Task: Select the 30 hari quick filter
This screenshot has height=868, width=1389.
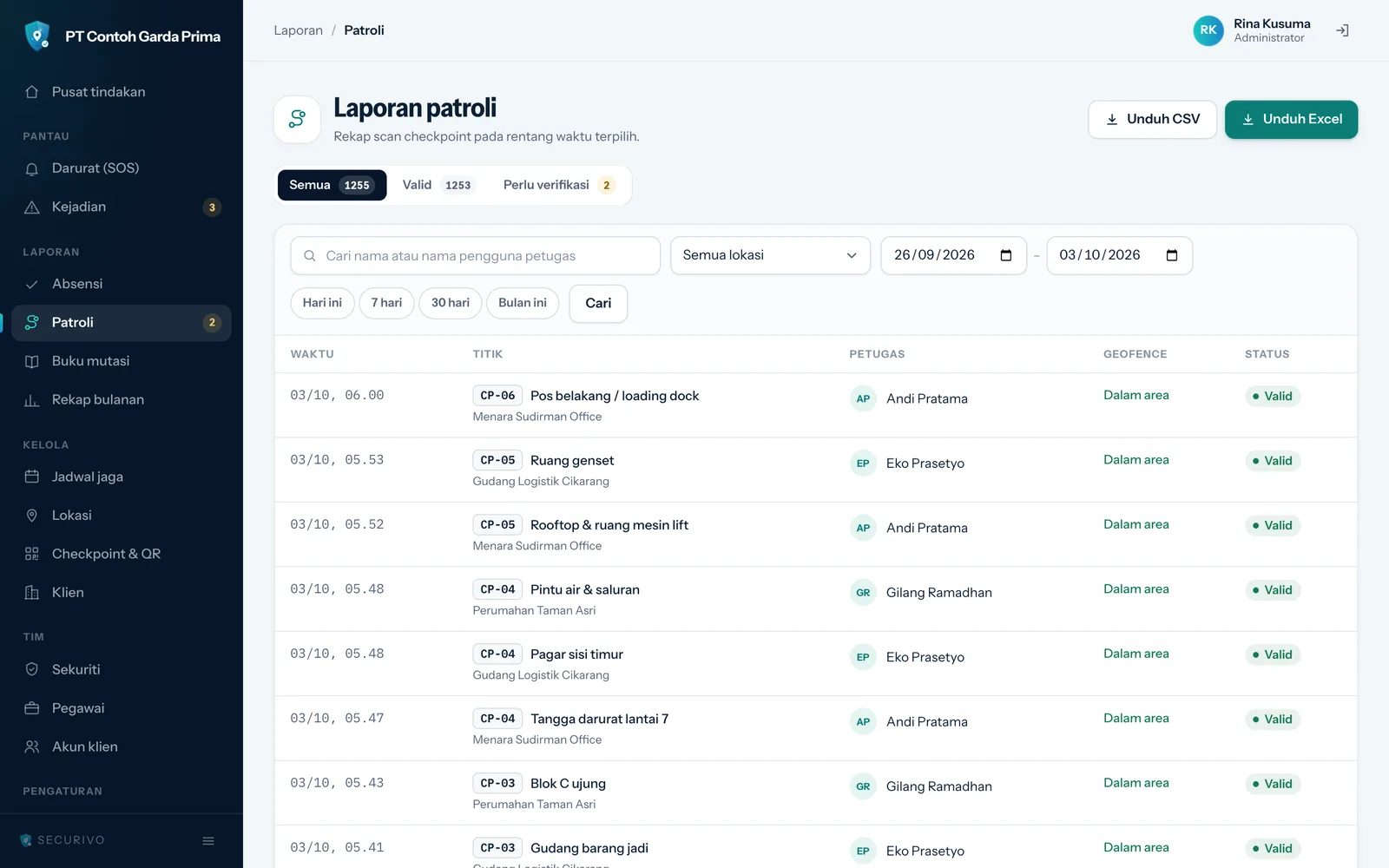Action: [x=451, y=303]
